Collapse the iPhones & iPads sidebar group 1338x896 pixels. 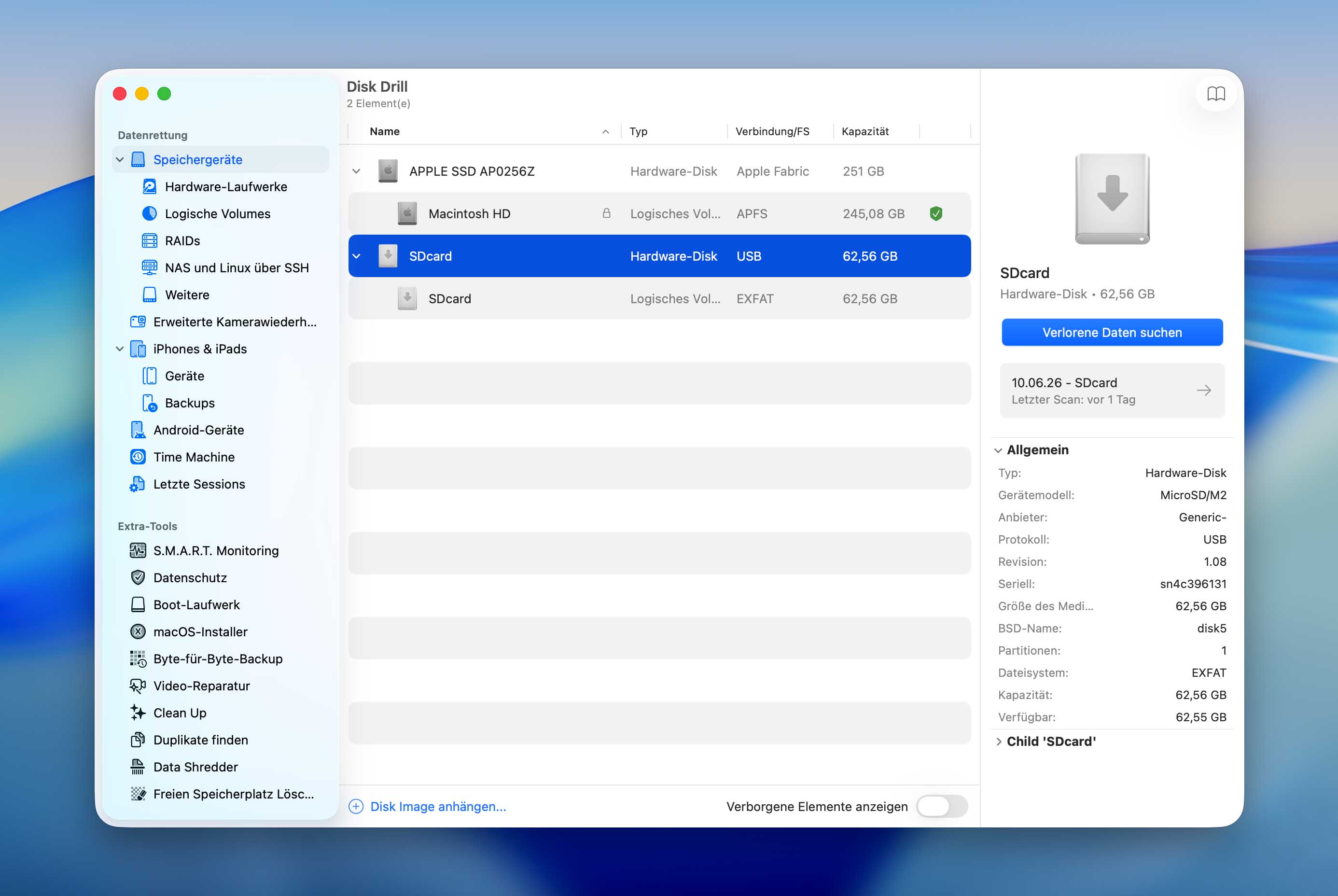[x=120, y=349]
